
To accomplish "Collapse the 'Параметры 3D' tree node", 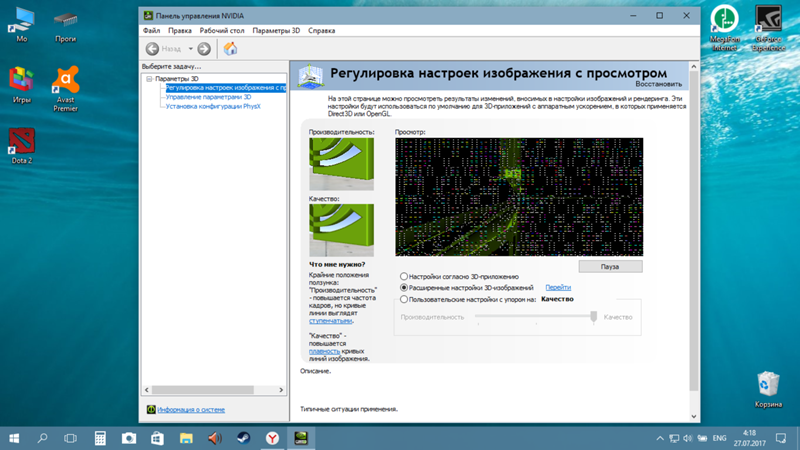I will point(149,78).
